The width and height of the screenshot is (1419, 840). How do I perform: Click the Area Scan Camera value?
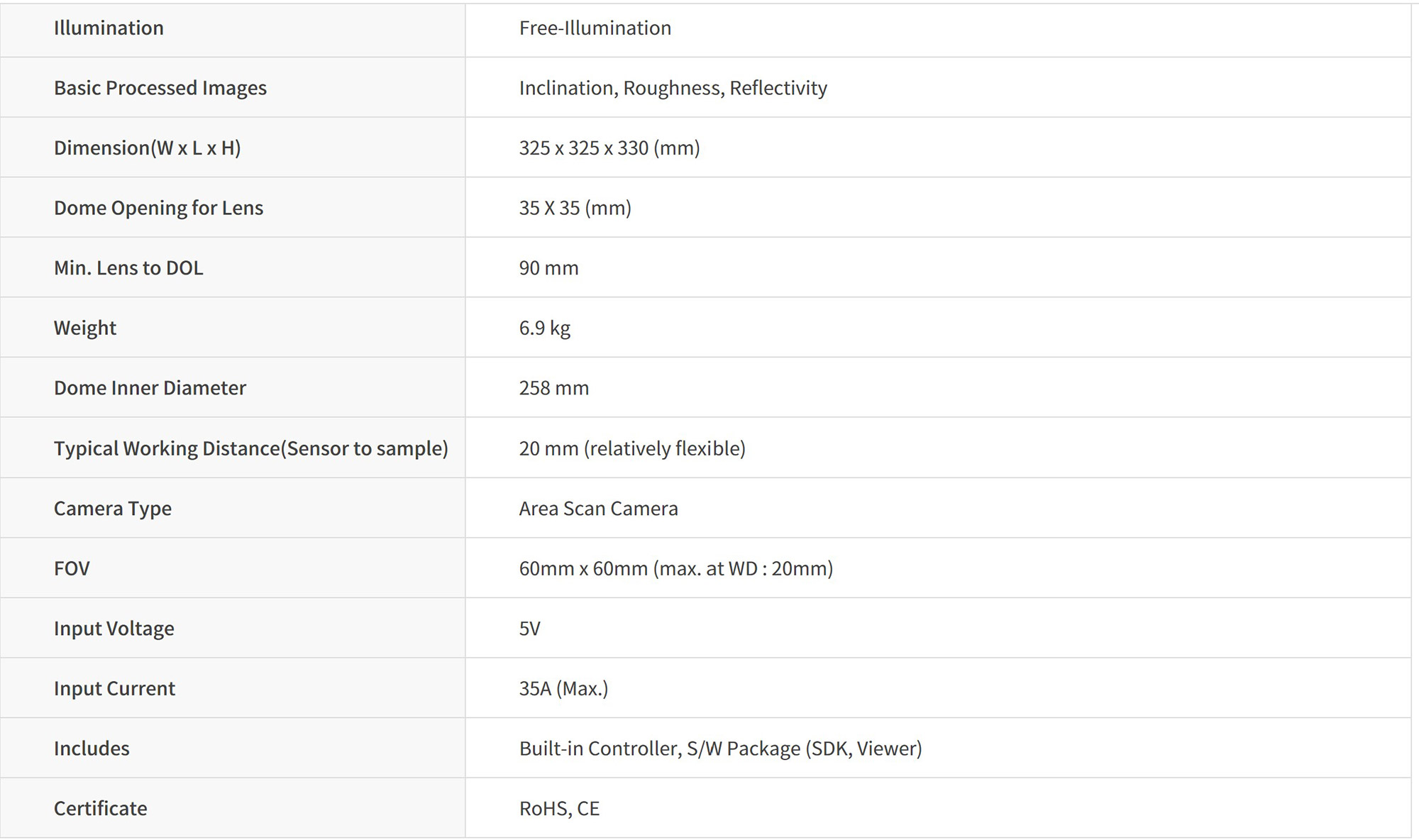pos(598,509)
